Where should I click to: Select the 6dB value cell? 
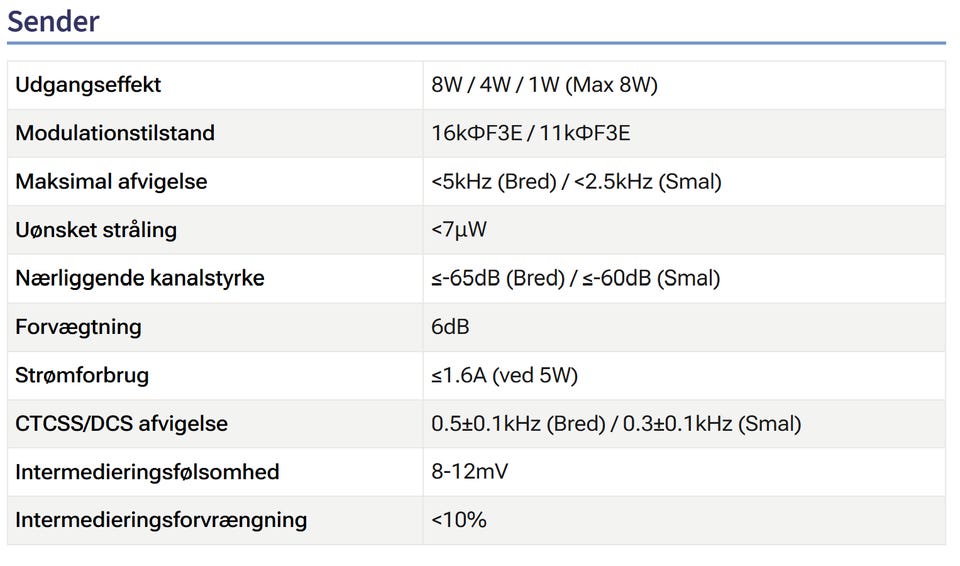click(450, 327)
